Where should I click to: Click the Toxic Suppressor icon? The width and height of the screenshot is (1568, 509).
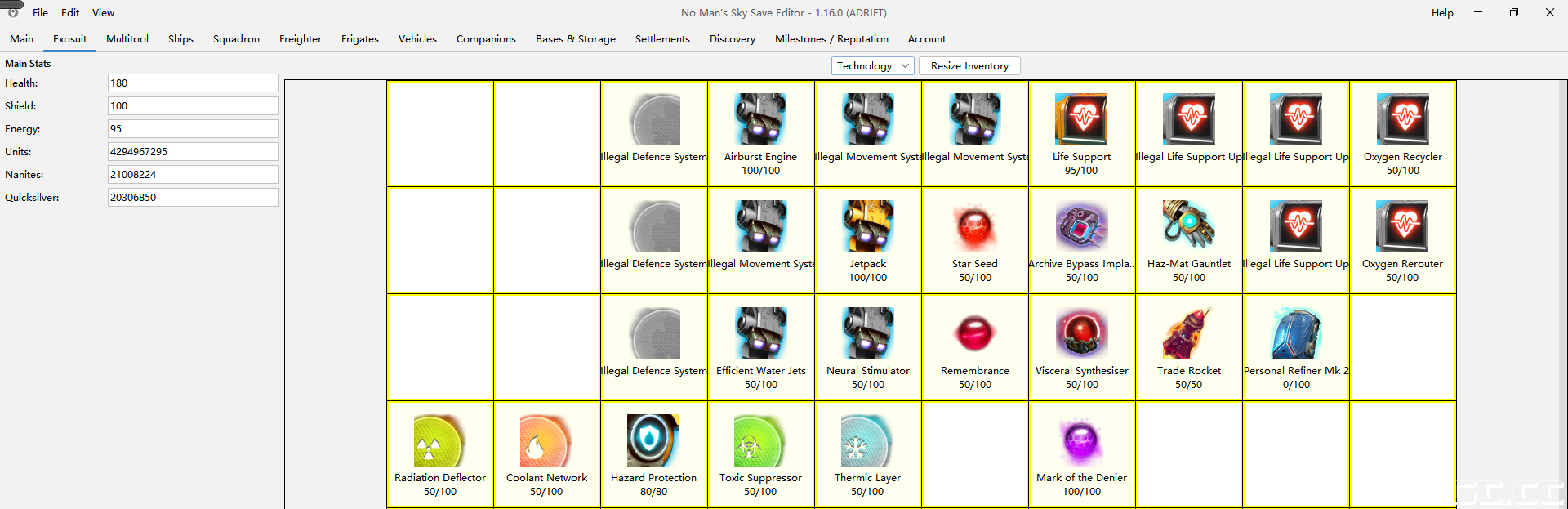coord(760,440)
